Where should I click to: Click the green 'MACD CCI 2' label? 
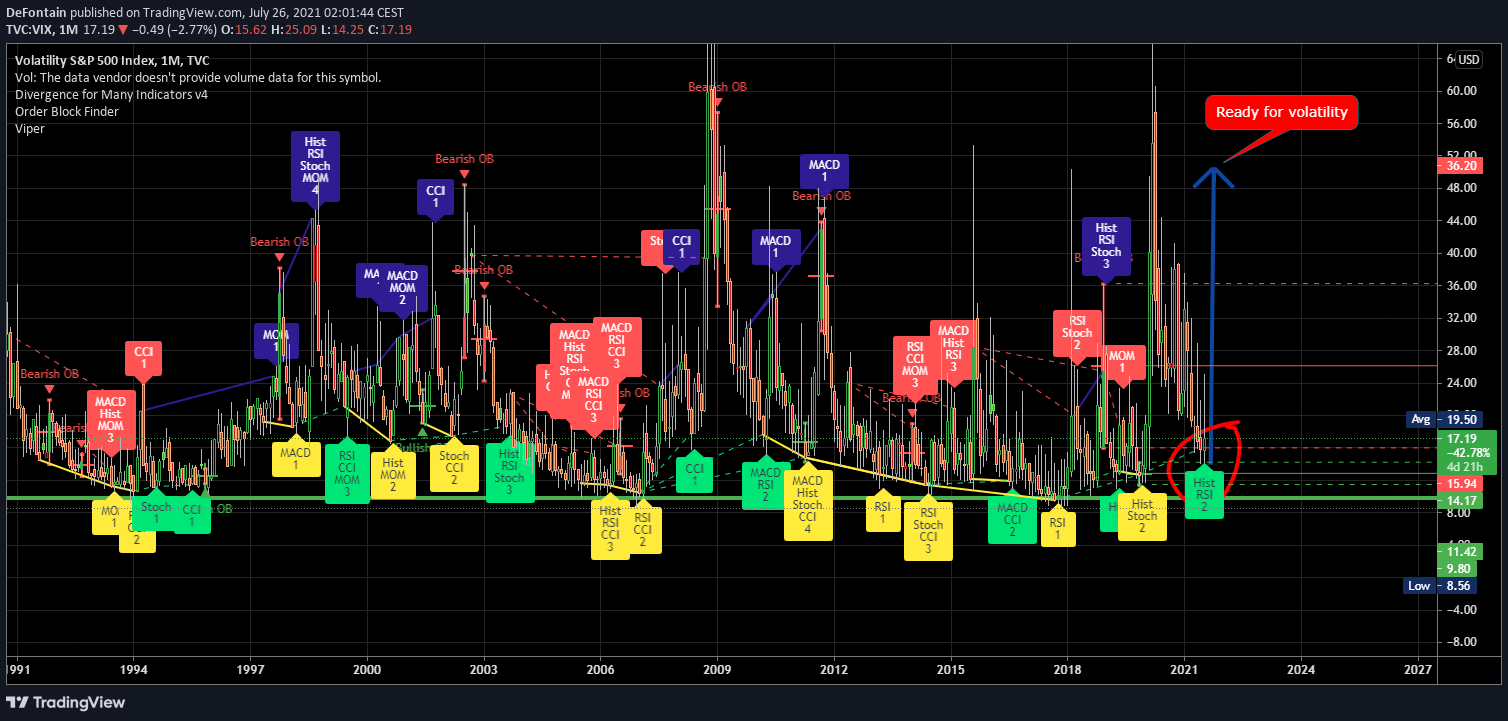click(1012, 520)
